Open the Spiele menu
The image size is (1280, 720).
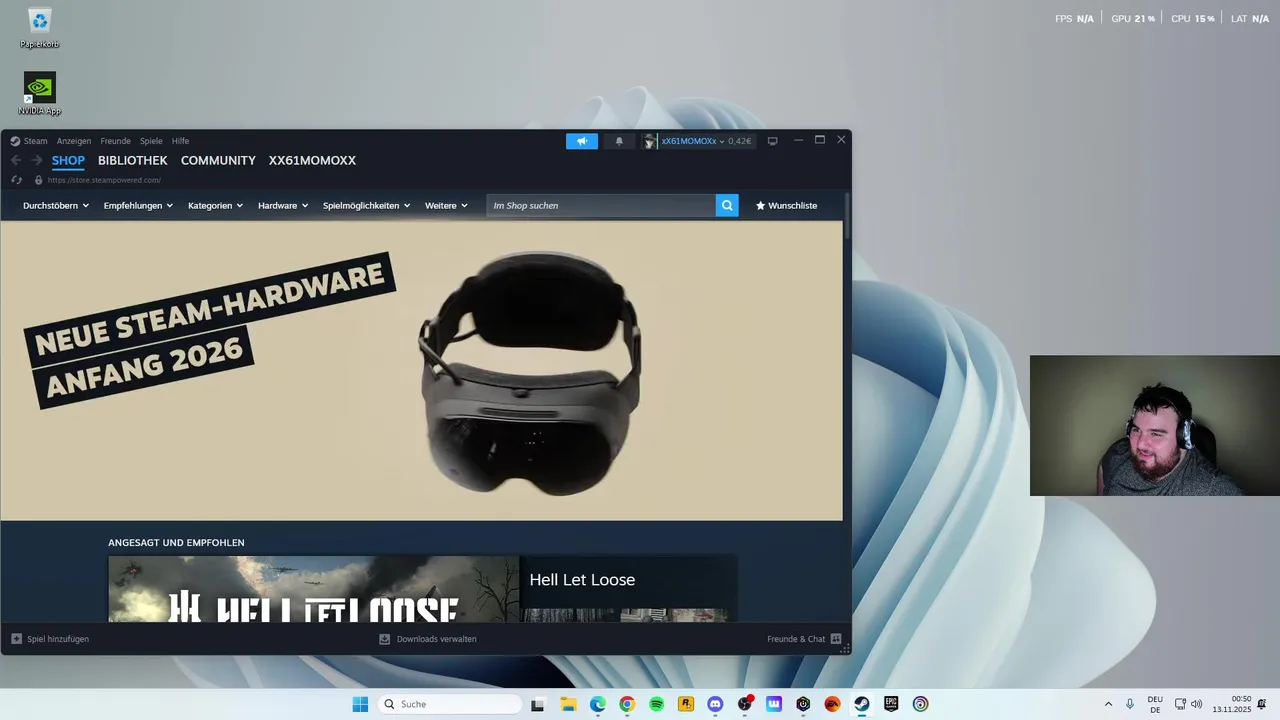(x=151, y=141)
